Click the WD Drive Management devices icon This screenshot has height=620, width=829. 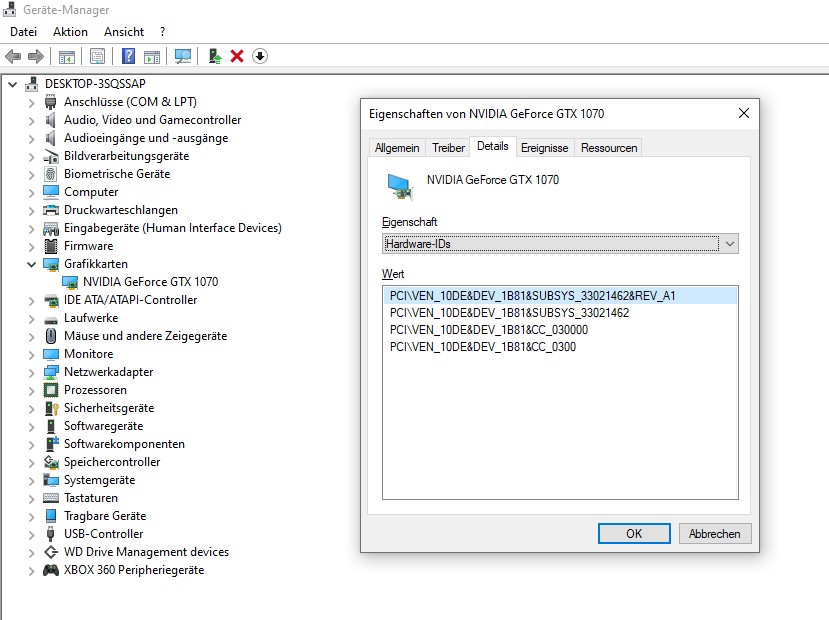tap(51, 552)
